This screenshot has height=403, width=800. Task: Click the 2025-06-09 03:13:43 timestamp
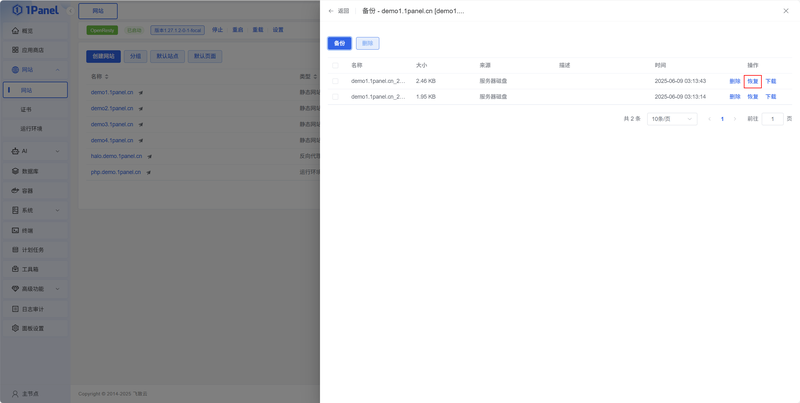pyautogui.click(x=680, y=81)
